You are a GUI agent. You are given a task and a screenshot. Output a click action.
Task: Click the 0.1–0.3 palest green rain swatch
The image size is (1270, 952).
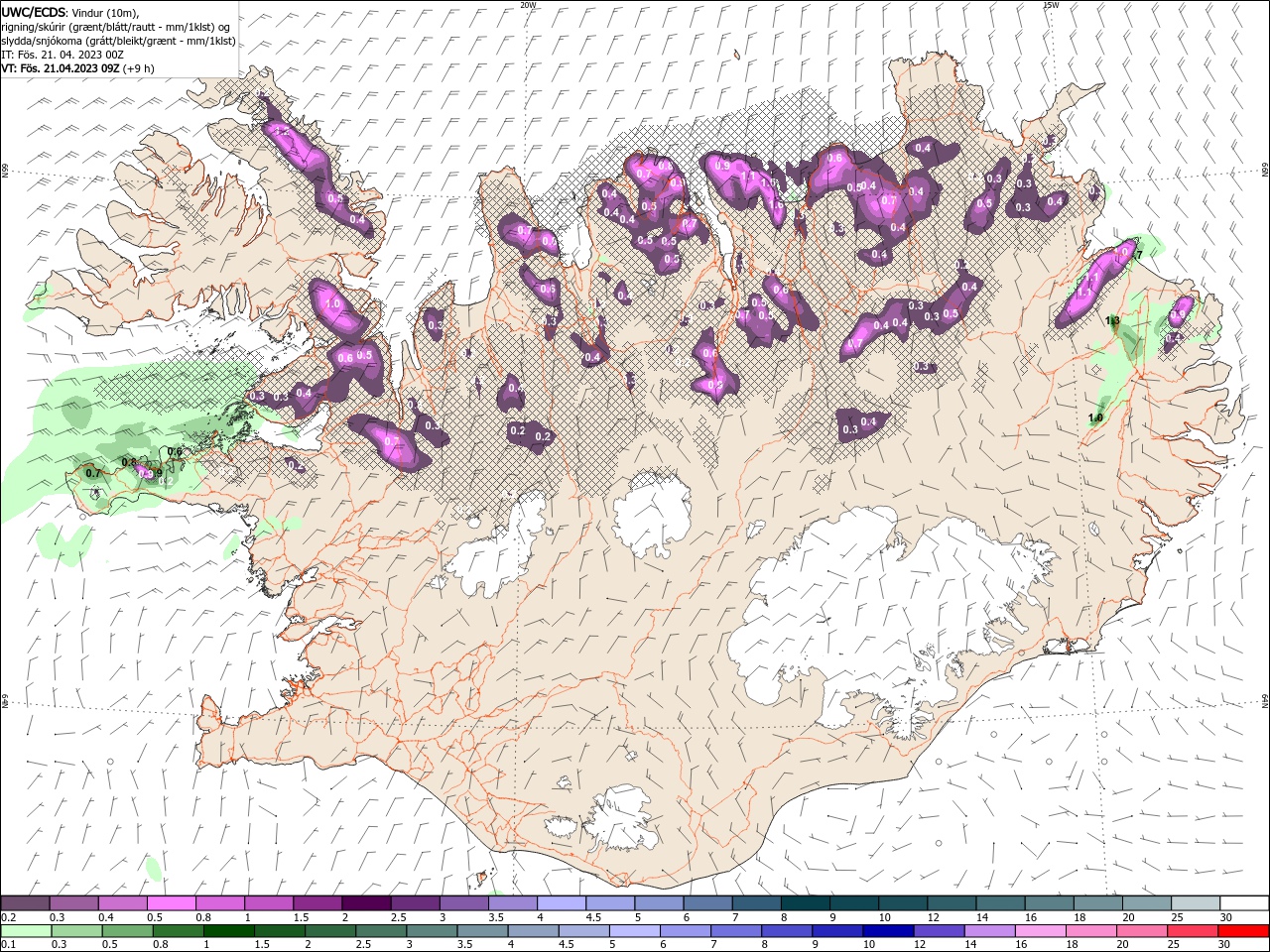point(26,931)
